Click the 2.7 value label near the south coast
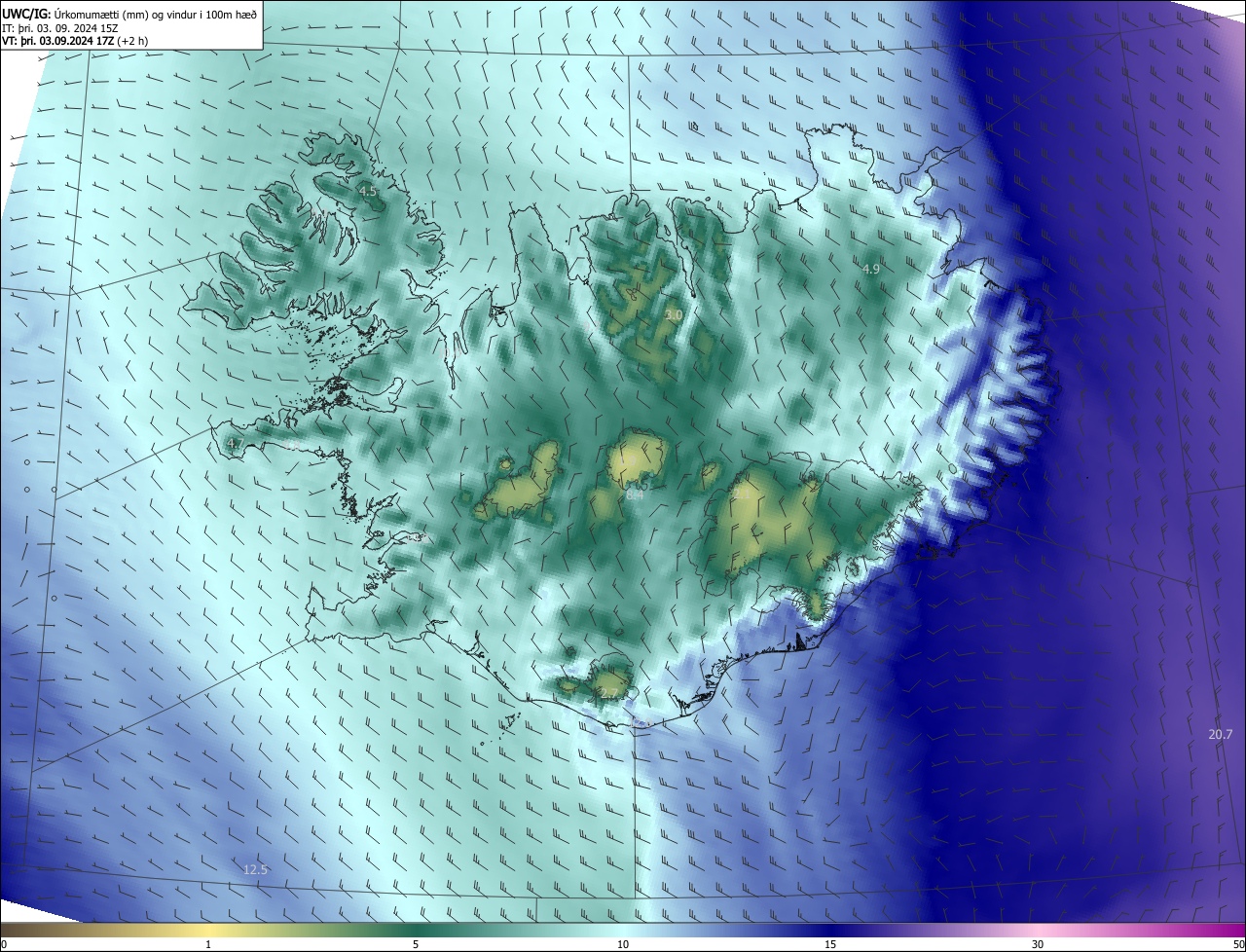 pyautogui.click(x=607, y=694)
